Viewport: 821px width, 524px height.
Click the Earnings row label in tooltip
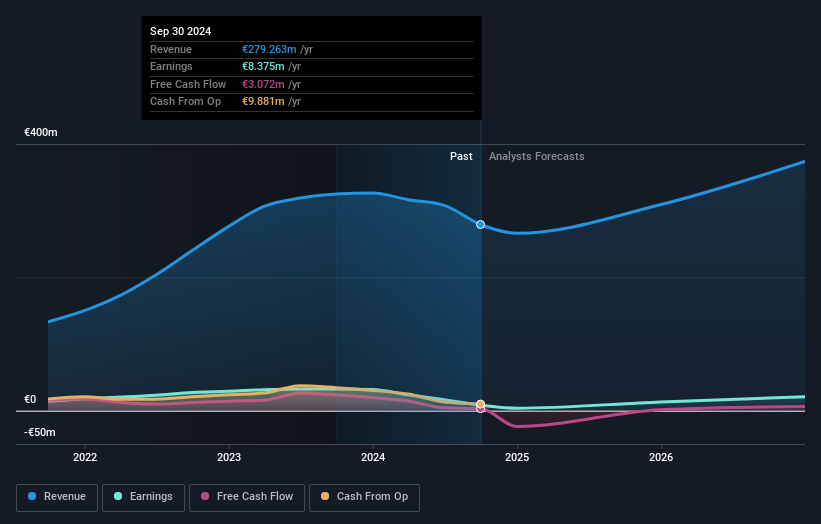tap(171, 66)
